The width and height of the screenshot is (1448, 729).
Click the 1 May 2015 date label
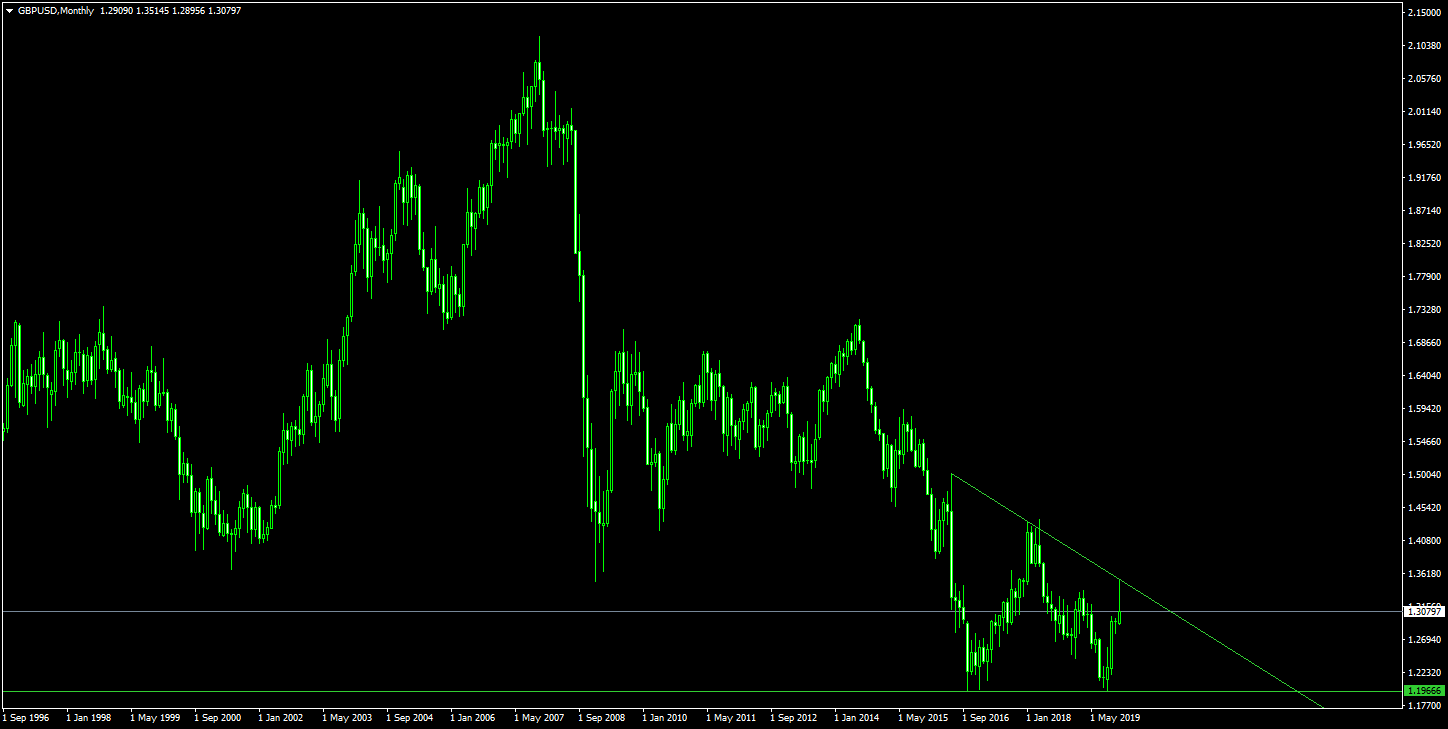923,718
